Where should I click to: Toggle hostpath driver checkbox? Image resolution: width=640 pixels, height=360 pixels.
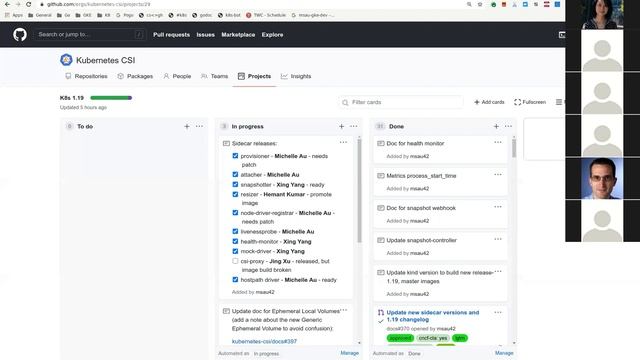(x=235, y=280)
